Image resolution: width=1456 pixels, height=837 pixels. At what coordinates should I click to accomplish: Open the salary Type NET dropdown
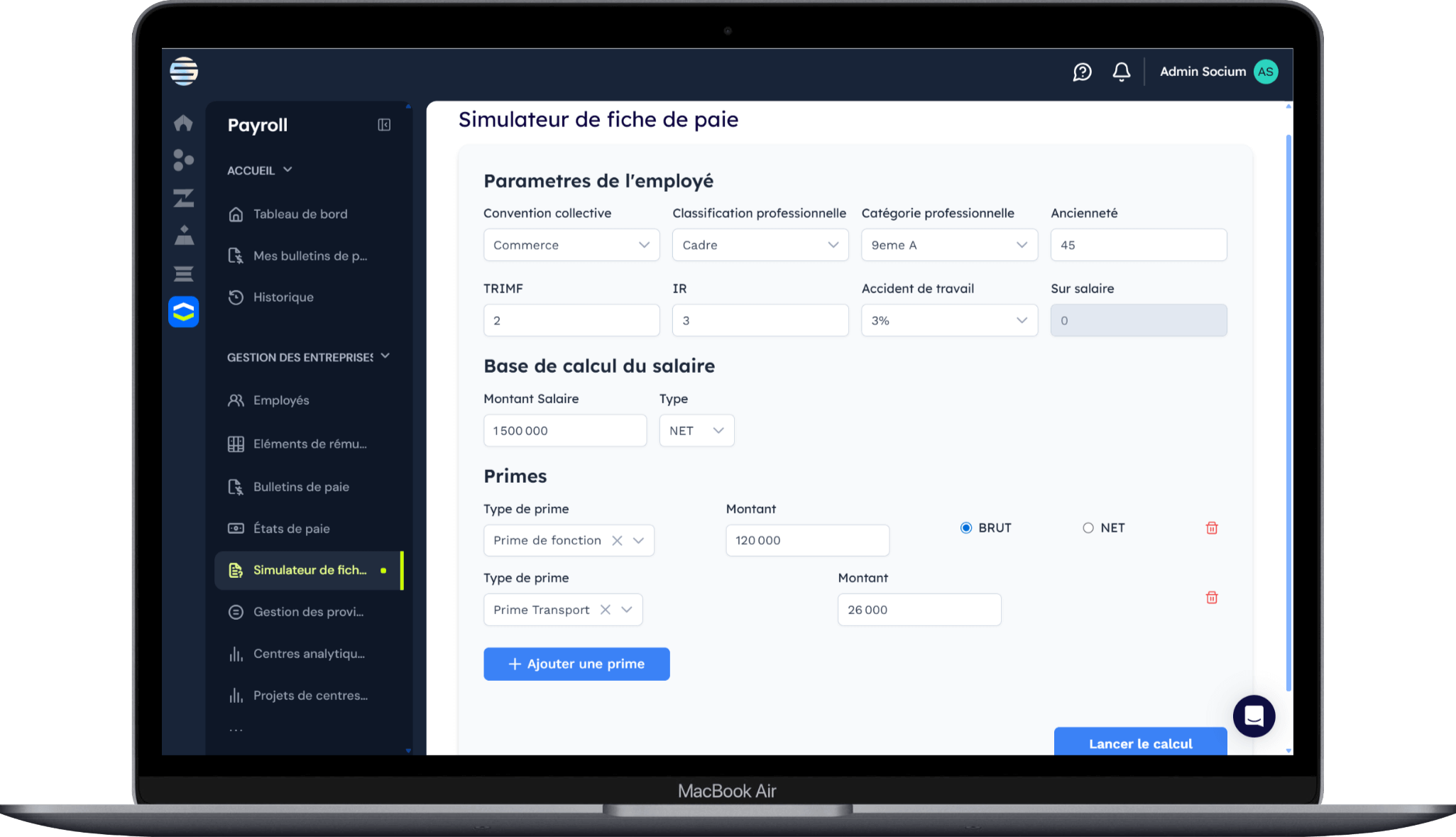696,431
